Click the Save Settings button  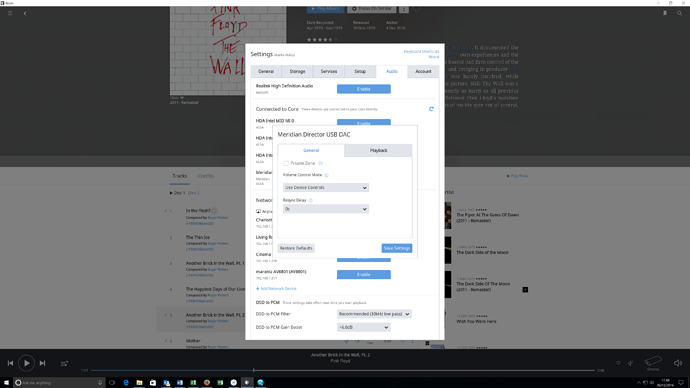396,248
